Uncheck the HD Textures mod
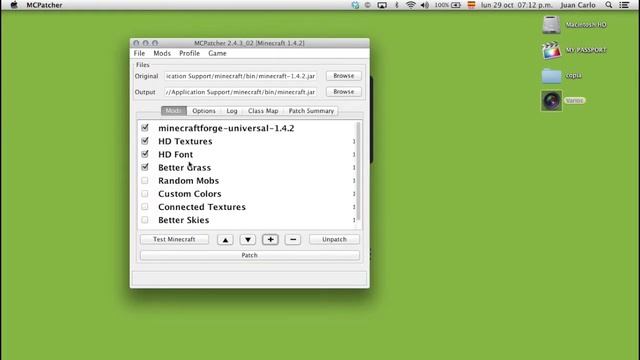 pyautogui.click(x=145, y=141)
